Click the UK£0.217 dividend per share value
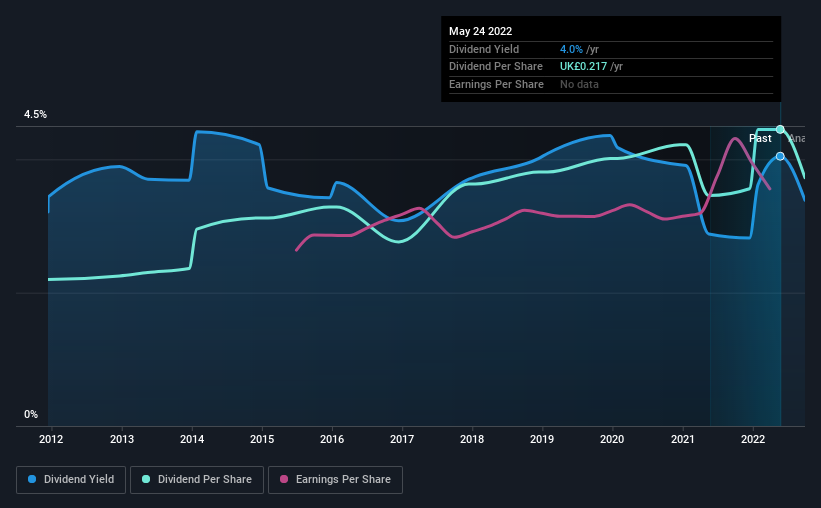The height and width of the screenshot is (508, 821). click(x=583, y=67)
